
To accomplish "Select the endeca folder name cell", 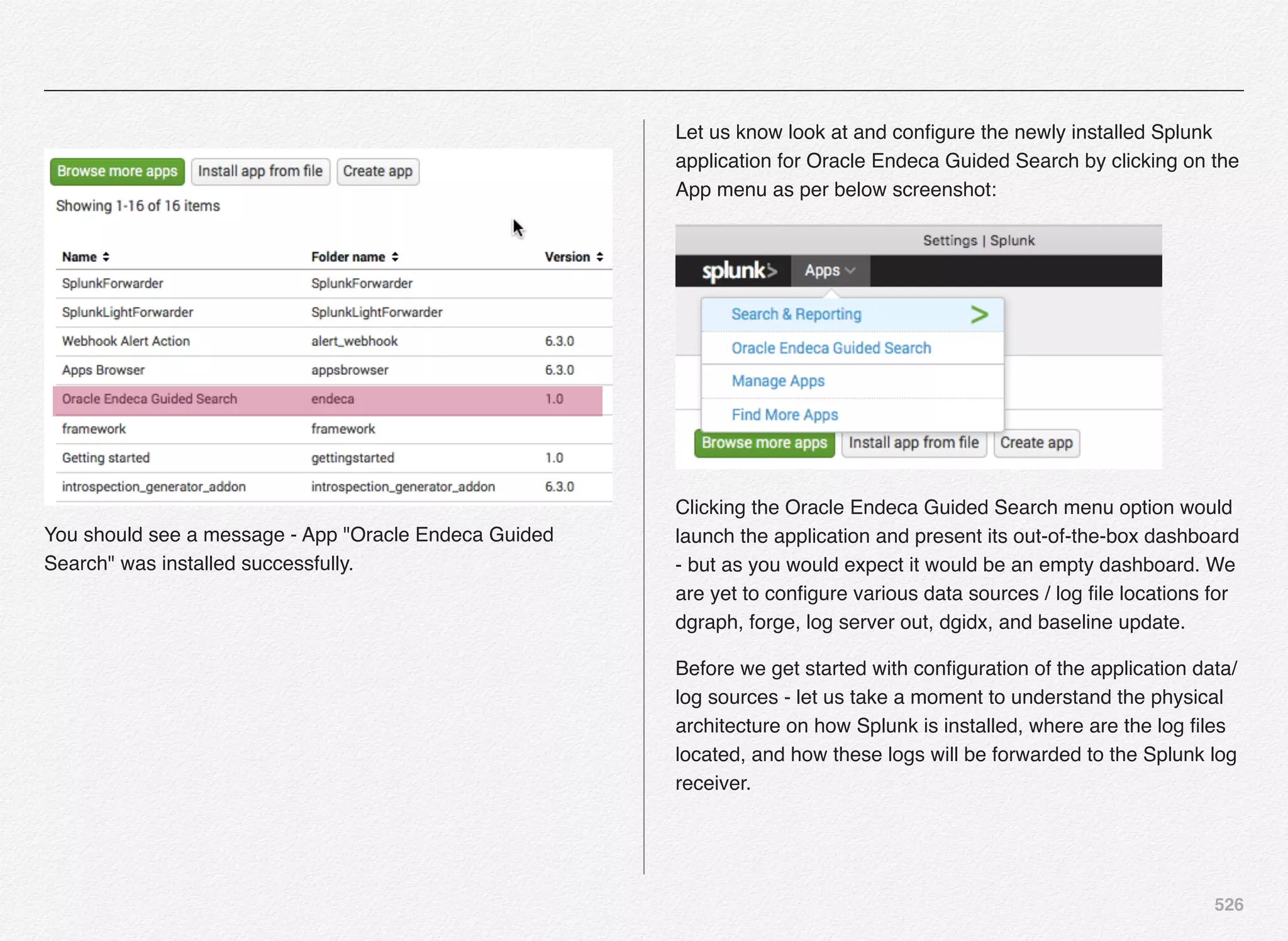I will [333, 399].
